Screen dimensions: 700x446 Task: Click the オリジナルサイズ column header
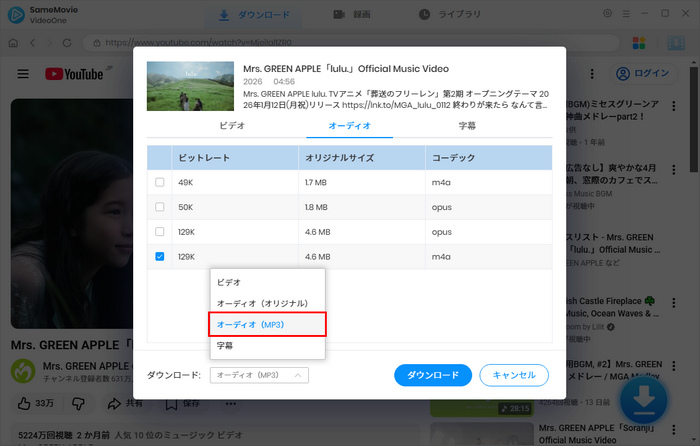(362, 158)
